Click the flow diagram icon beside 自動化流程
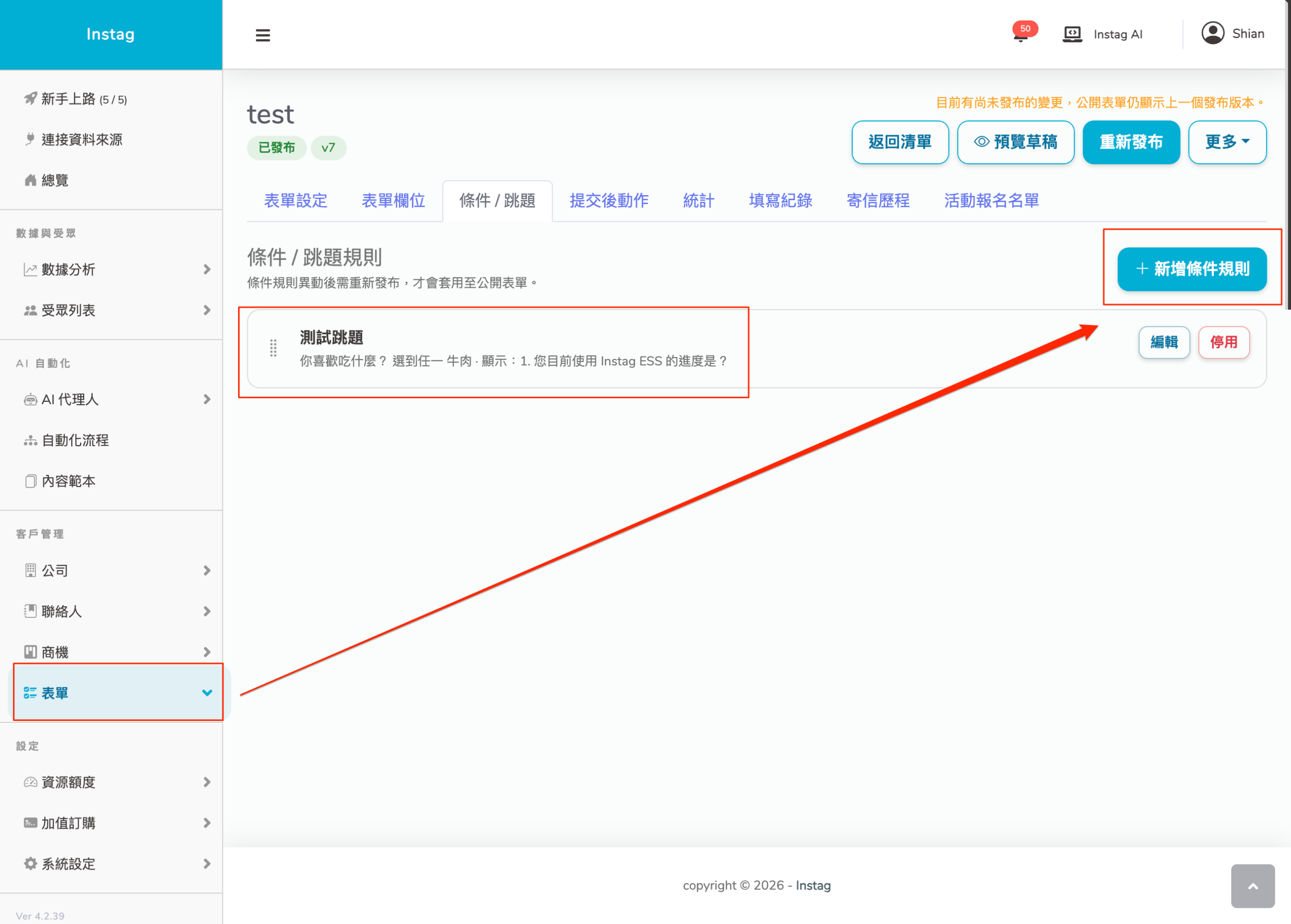The height and width of the screenshot is (924, 1291). [x=30, y=441]
